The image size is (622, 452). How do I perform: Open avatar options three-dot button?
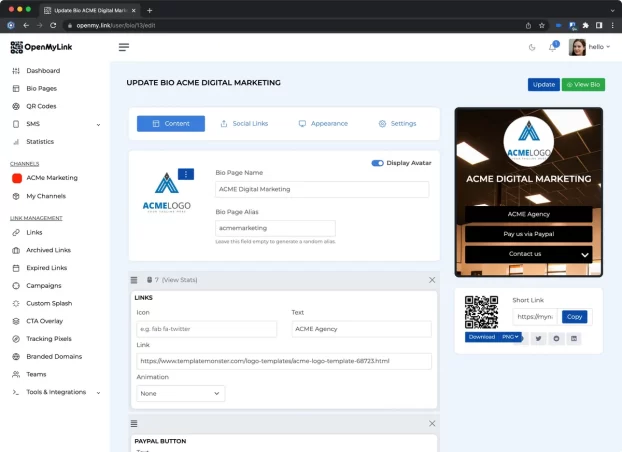(x=186, y=174)
